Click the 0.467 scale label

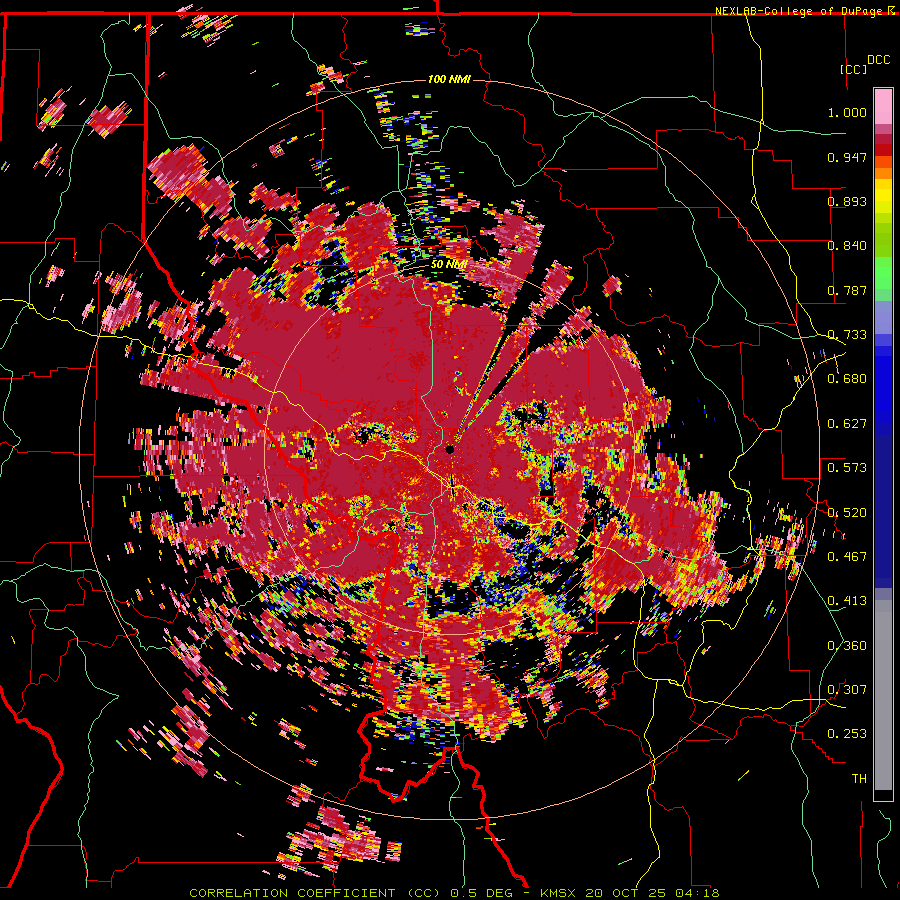847,557
